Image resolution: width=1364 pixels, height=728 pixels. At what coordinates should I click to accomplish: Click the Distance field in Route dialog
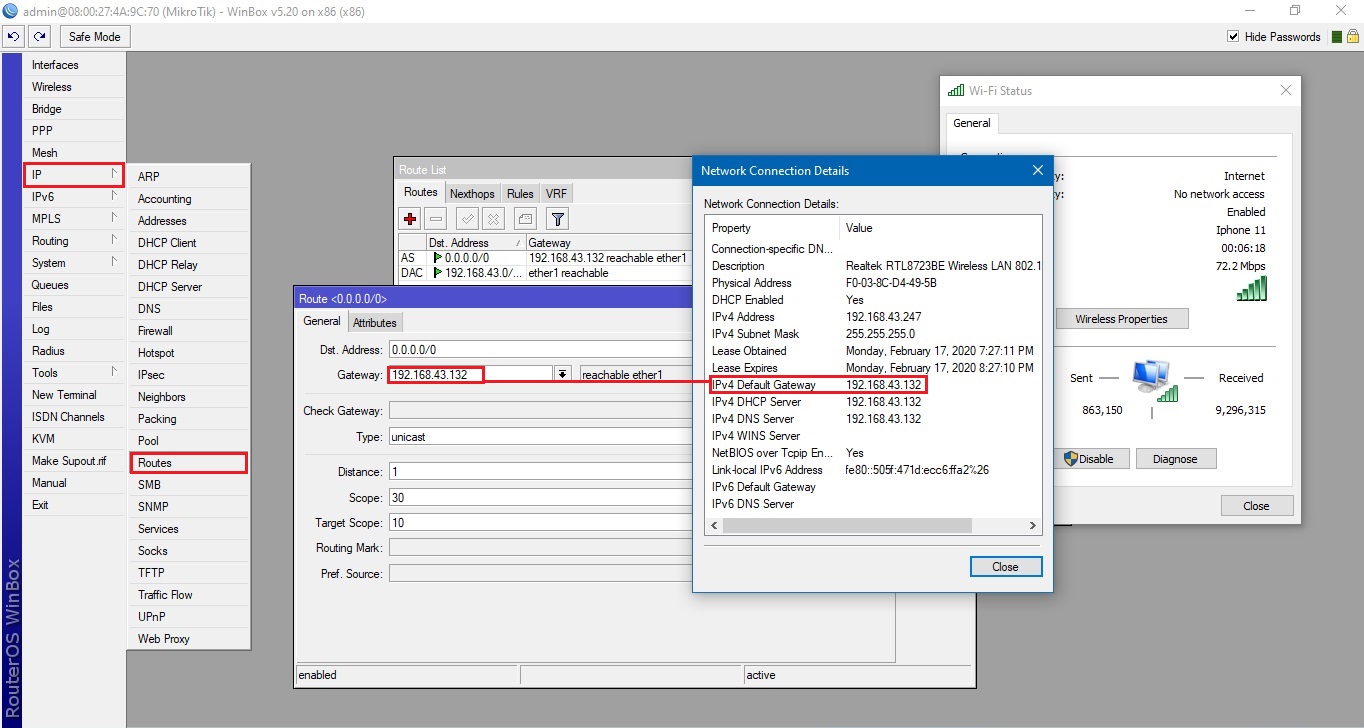pyautogui.click(x=540, y=472)
